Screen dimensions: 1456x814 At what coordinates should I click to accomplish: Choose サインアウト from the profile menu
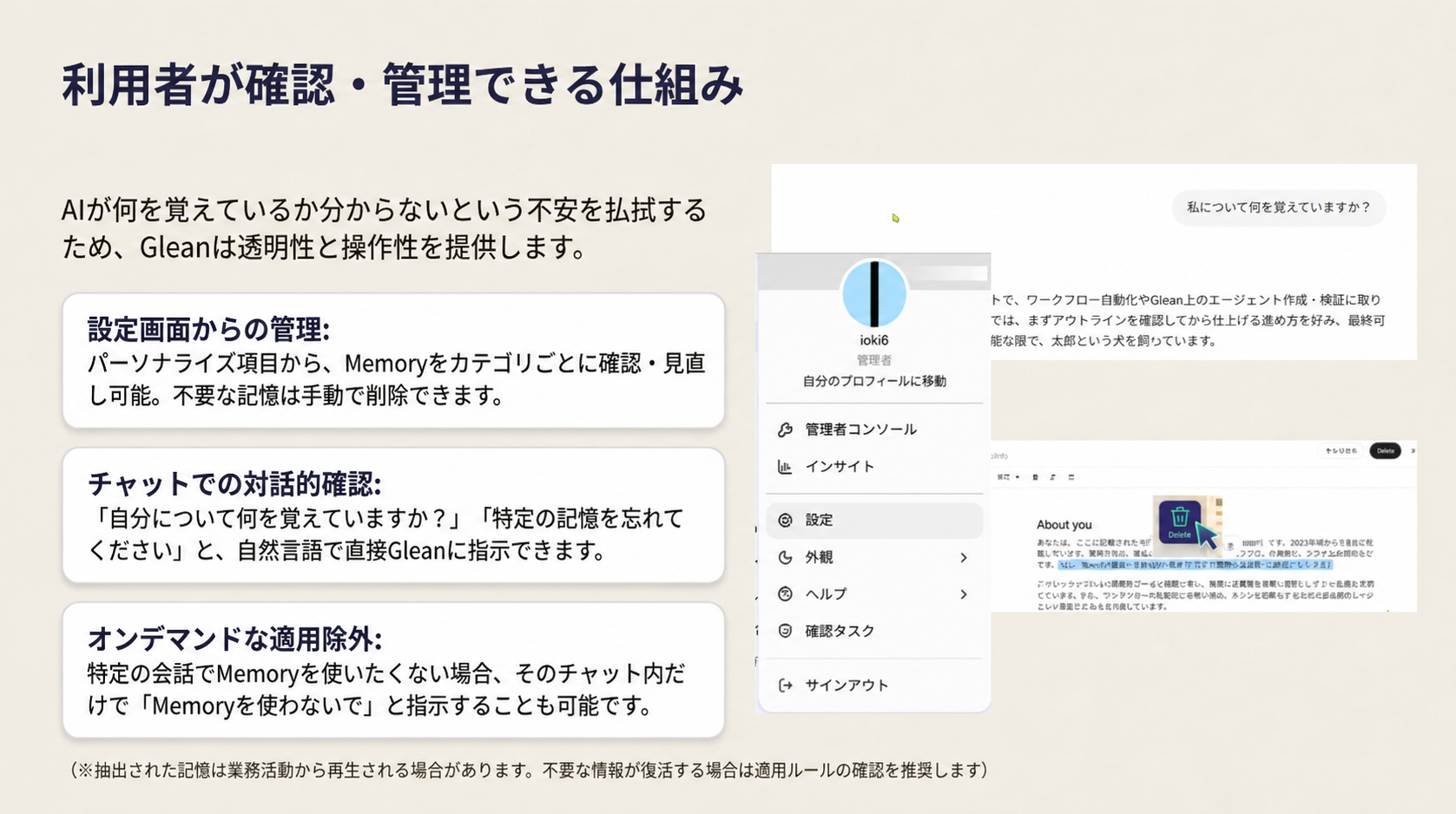point(874,686)
